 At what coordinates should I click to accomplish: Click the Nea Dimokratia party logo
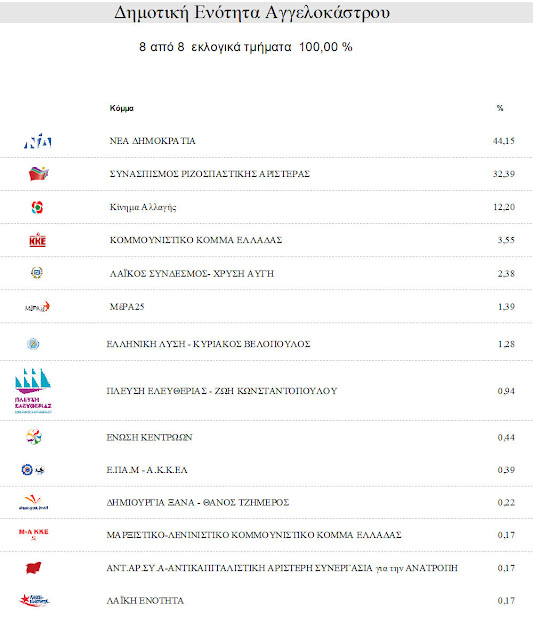38,141
